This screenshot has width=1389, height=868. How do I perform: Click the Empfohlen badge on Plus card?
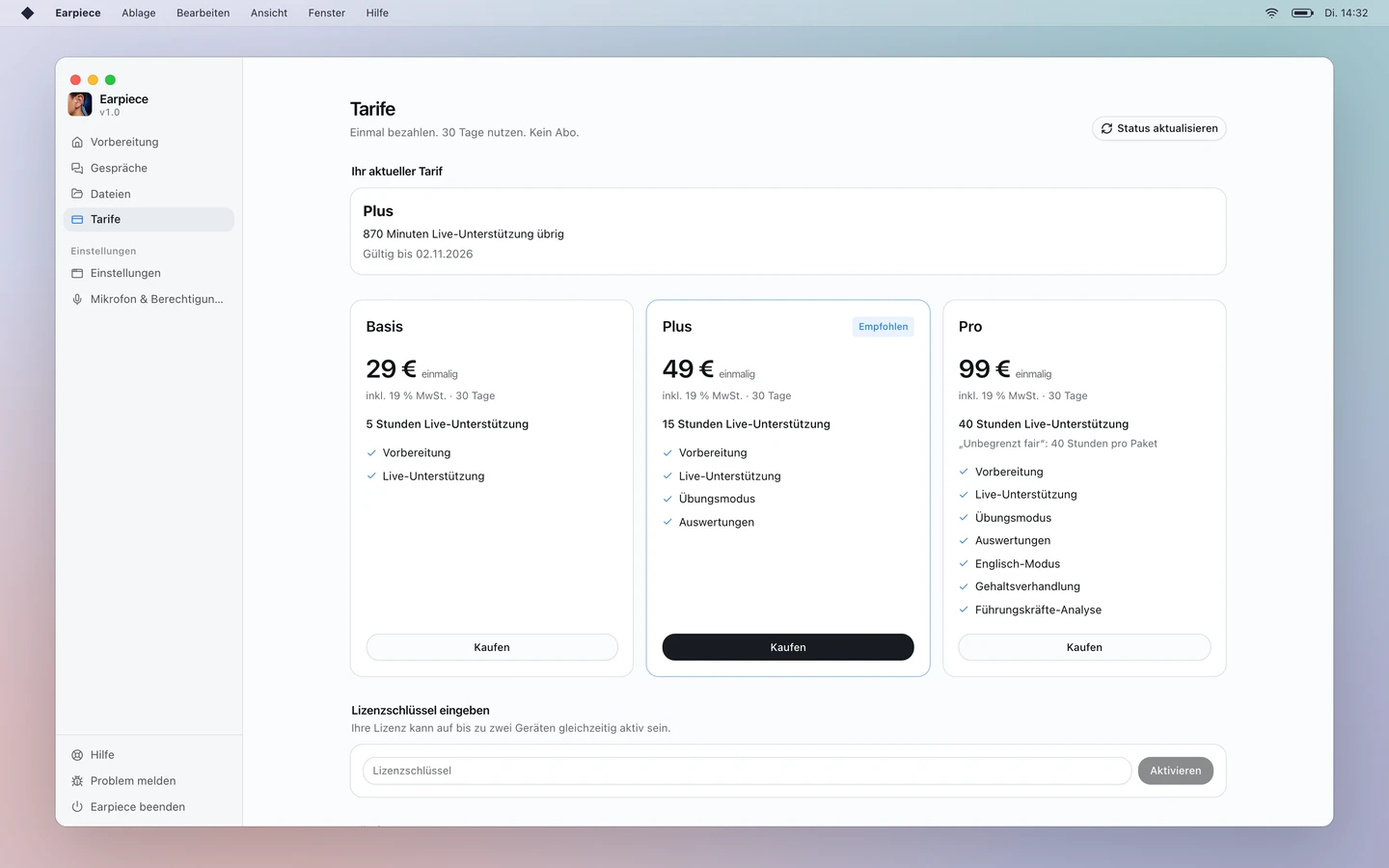click(884, 327)
